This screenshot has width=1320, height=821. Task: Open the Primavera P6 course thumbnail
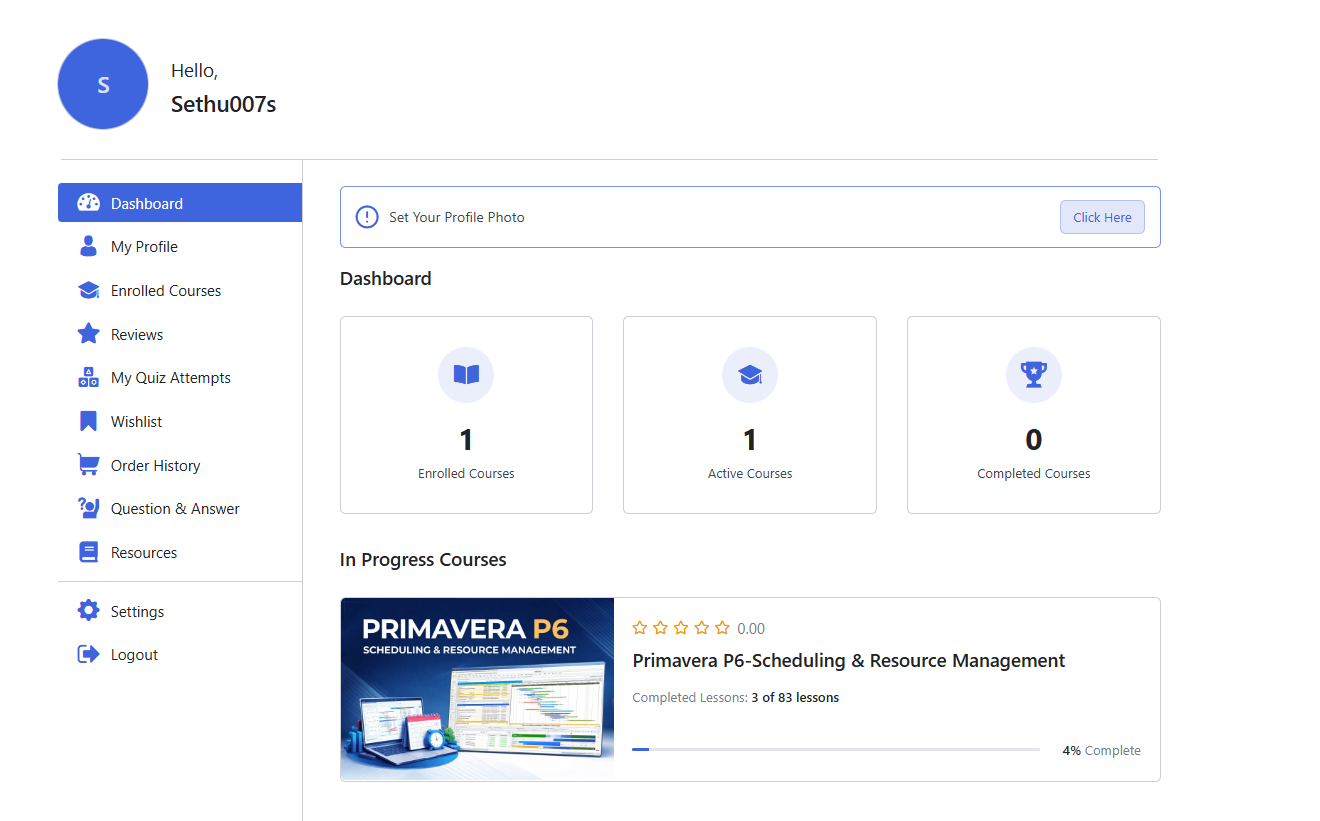tap(477, 688)
